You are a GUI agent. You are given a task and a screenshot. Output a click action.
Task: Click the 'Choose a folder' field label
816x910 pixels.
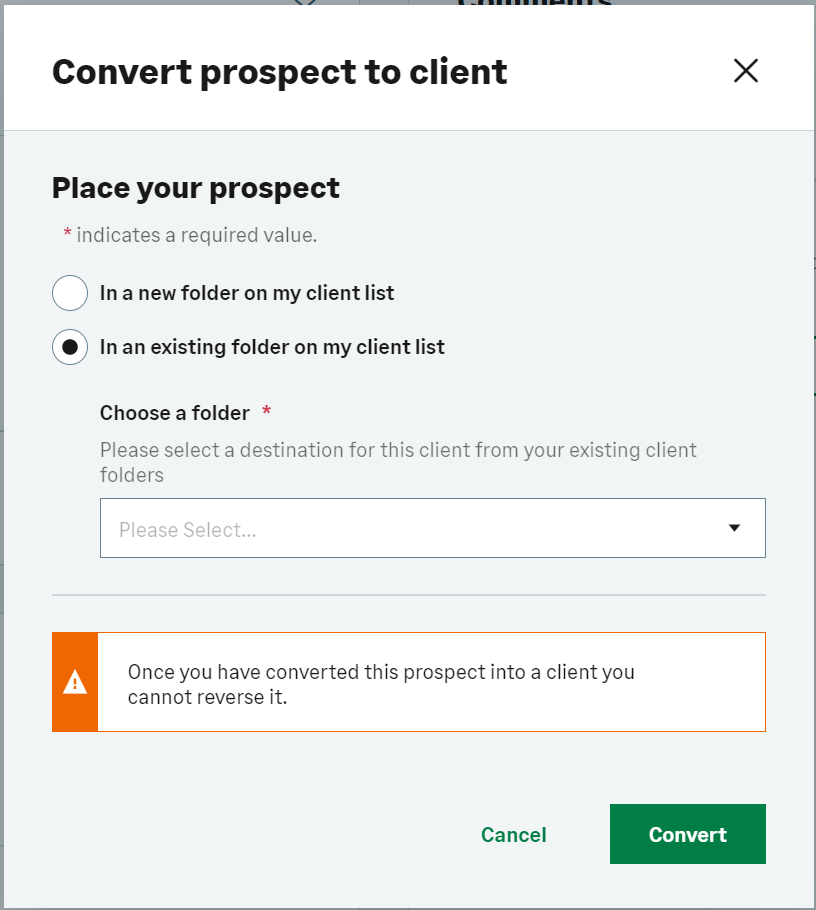click(x=175, y=412)
